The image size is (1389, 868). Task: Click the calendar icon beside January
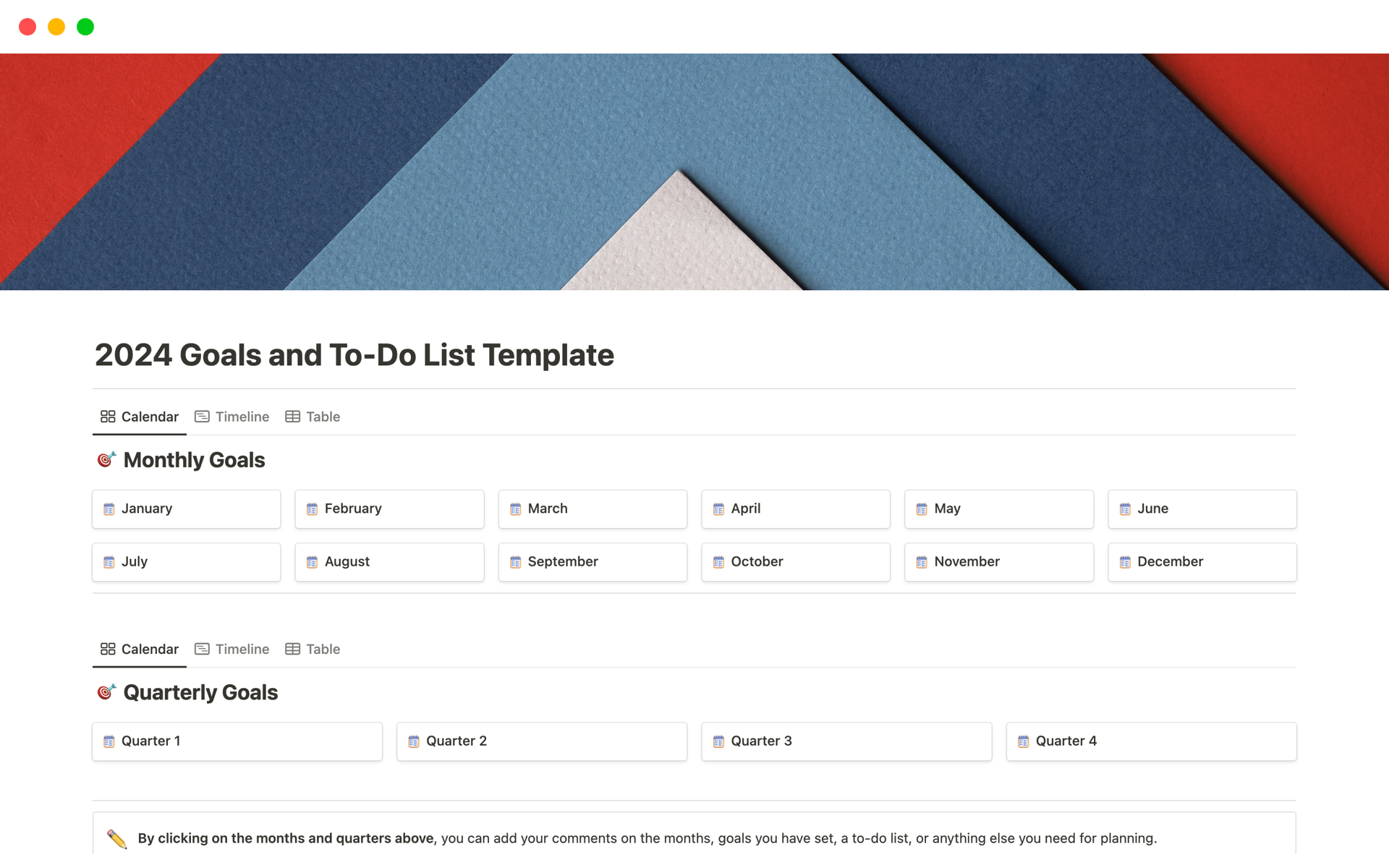(x=109, y=509)
